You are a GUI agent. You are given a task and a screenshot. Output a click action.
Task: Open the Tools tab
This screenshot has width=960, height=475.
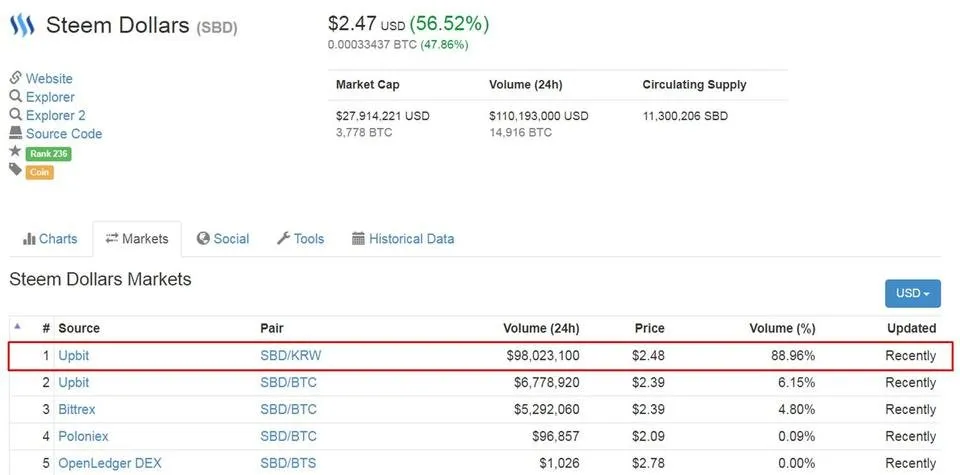[x=300, y=239]
